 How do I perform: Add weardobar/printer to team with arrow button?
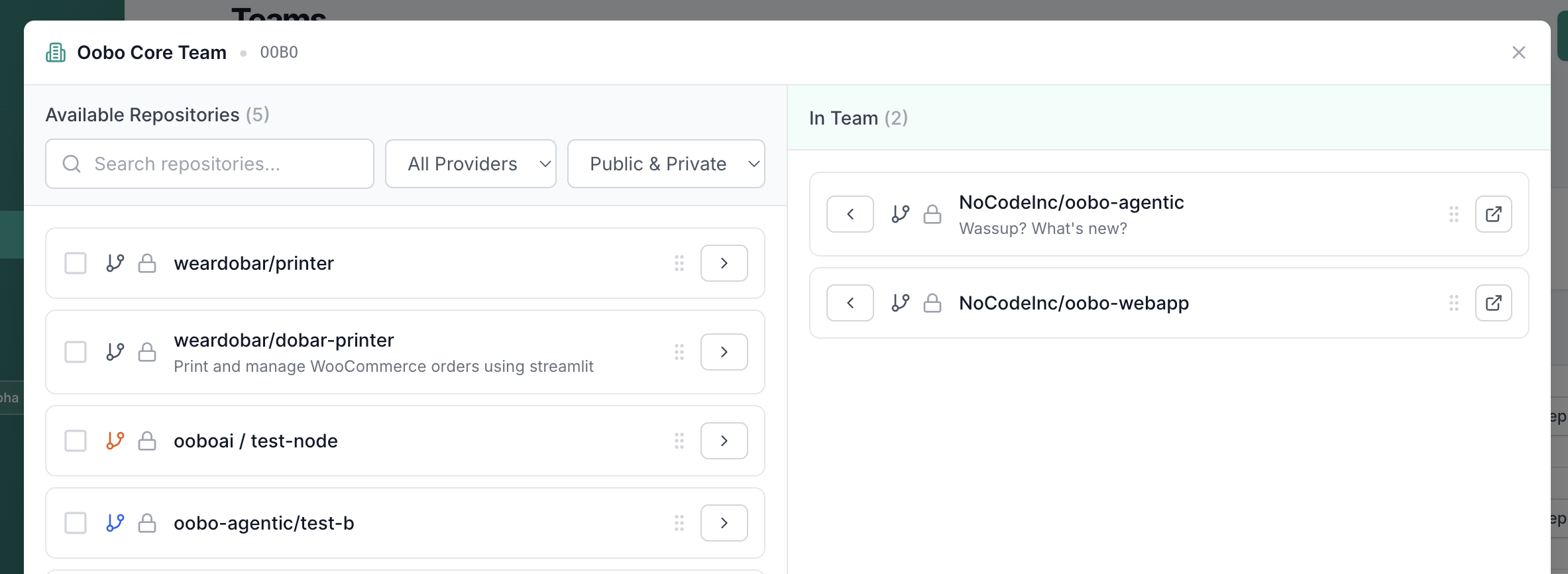coord(724,263)
